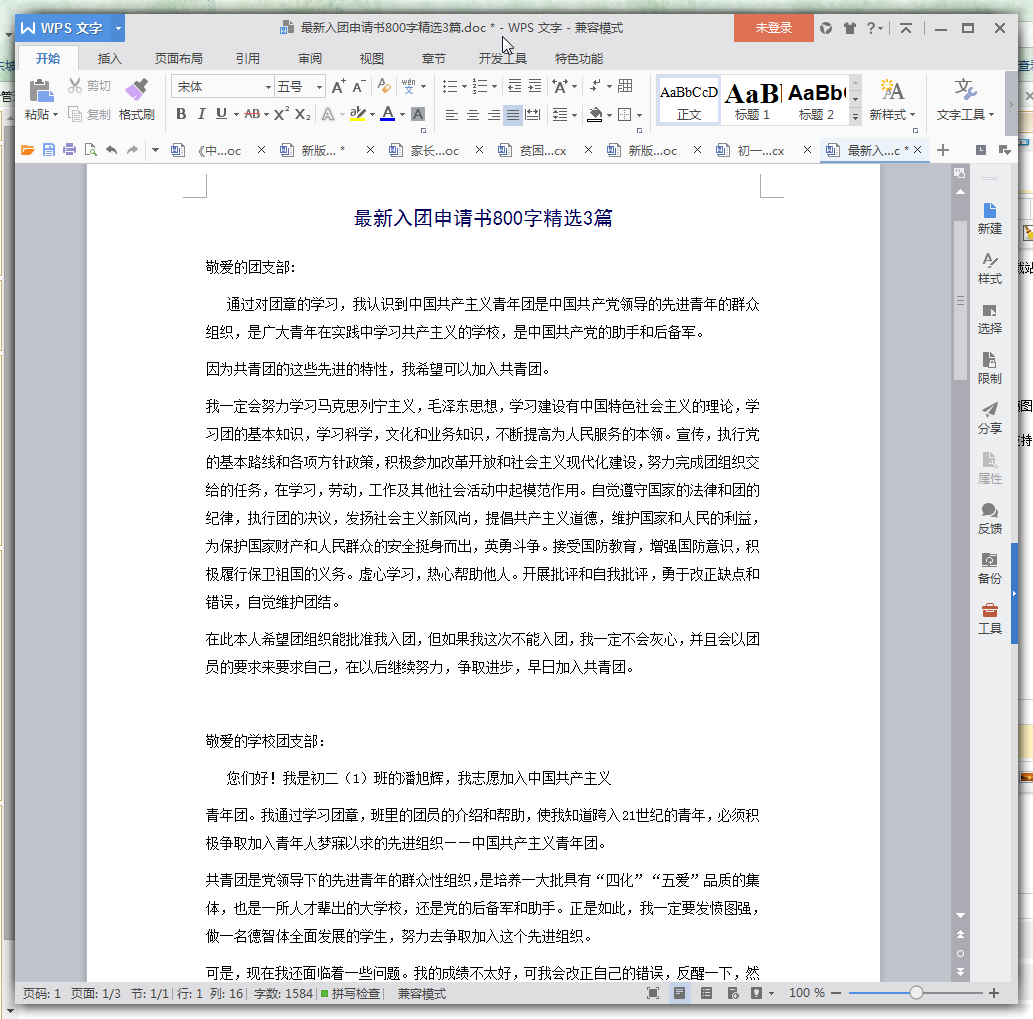
Task: Click the printer icon
Action: (x=69, y=150)
